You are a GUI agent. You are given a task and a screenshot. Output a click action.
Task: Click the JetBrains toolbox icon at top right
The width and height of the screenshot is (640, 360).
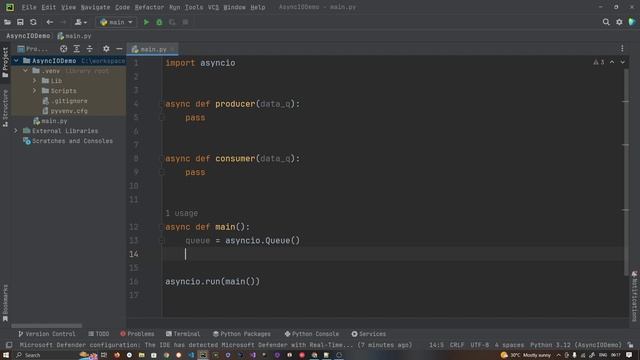tap(632, 22)
